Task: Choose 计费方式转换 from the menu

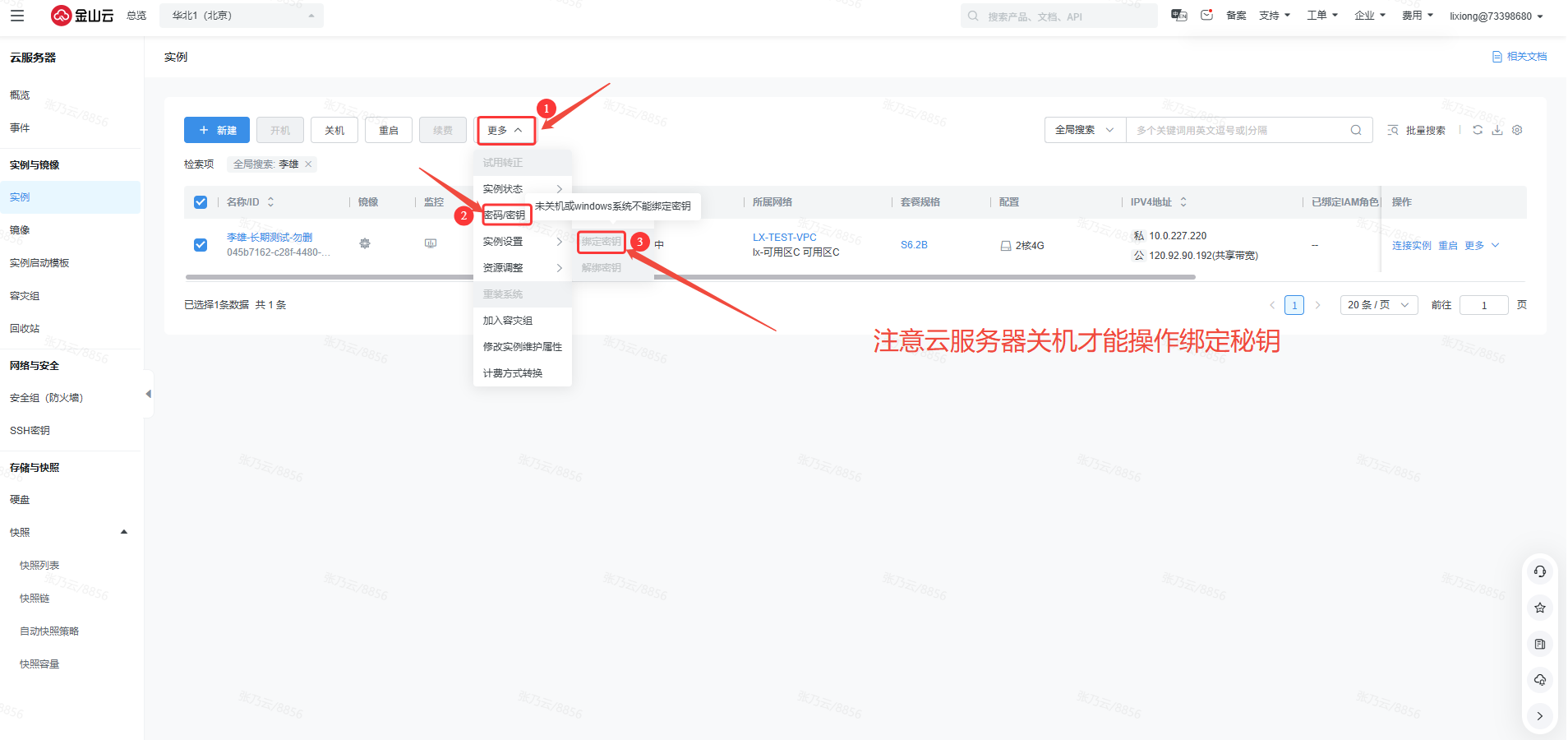Action: (x=523, y=373)
